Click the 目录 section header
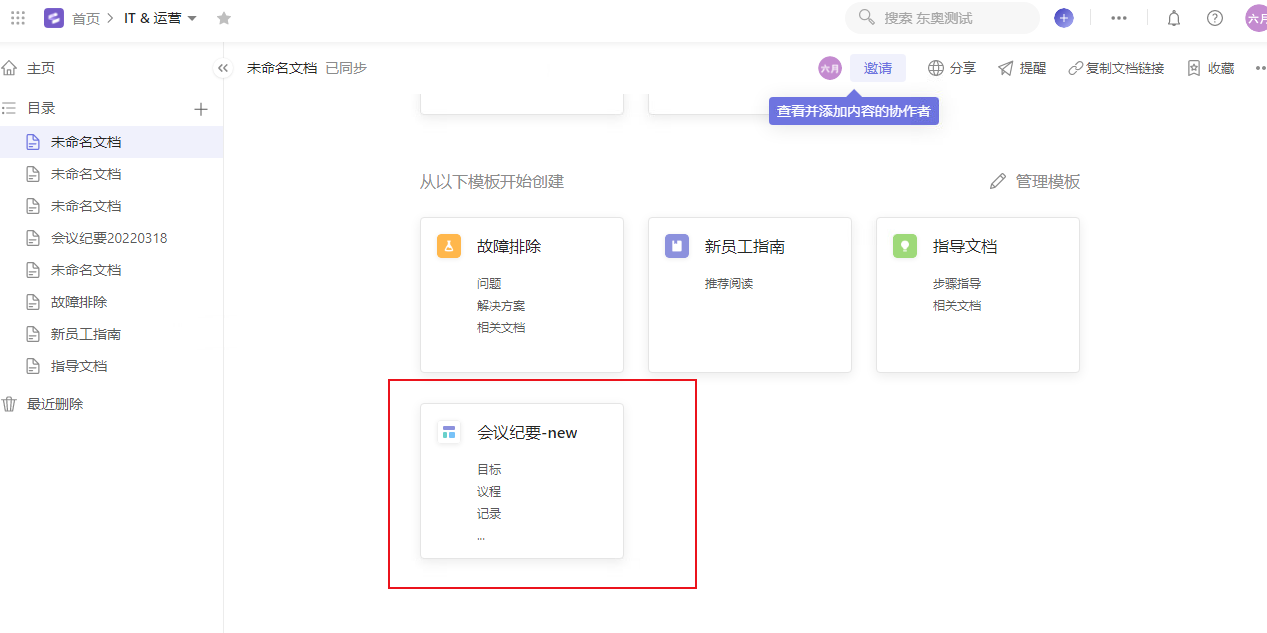 [41, 108]
